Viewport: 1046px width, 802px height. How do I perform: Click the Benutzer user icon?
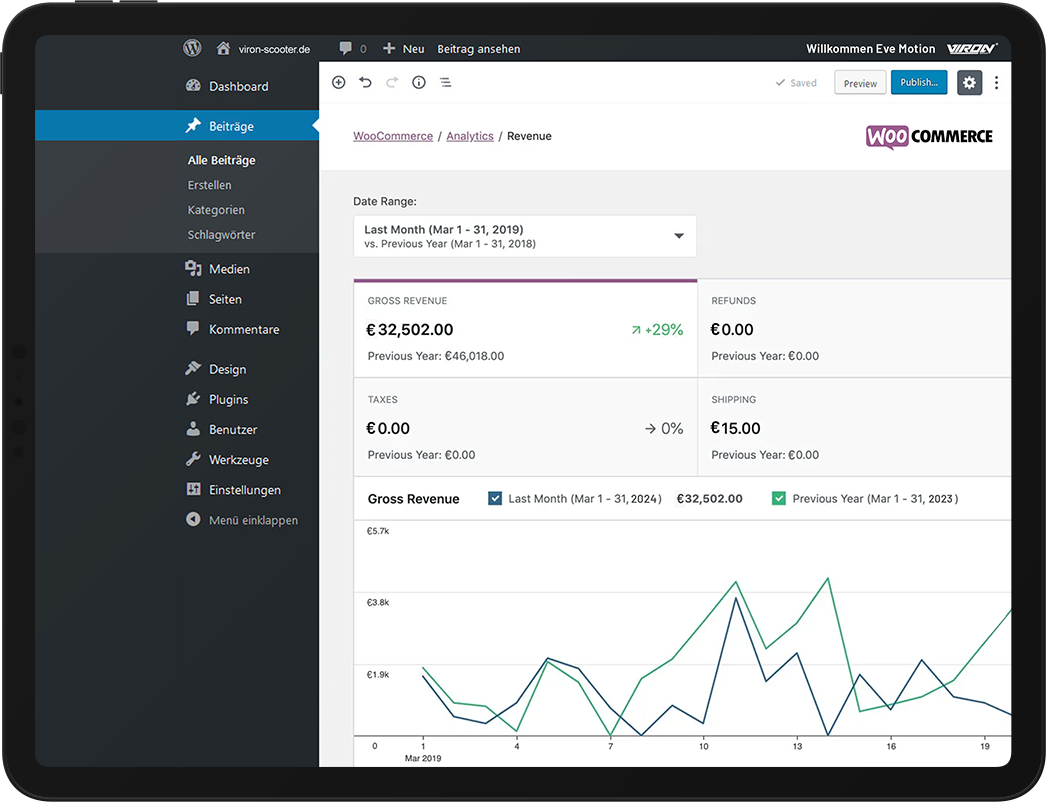coord(193,428)
